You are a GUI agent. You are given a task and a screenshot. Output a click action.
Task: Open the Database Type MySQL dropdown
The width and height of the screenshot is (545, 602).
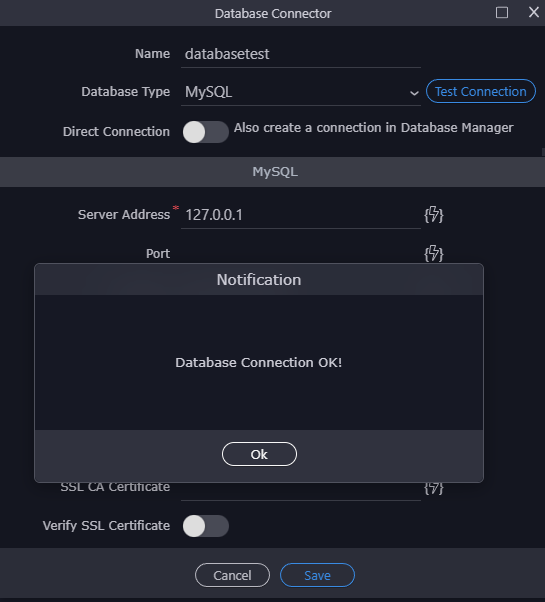coord(301,92)
